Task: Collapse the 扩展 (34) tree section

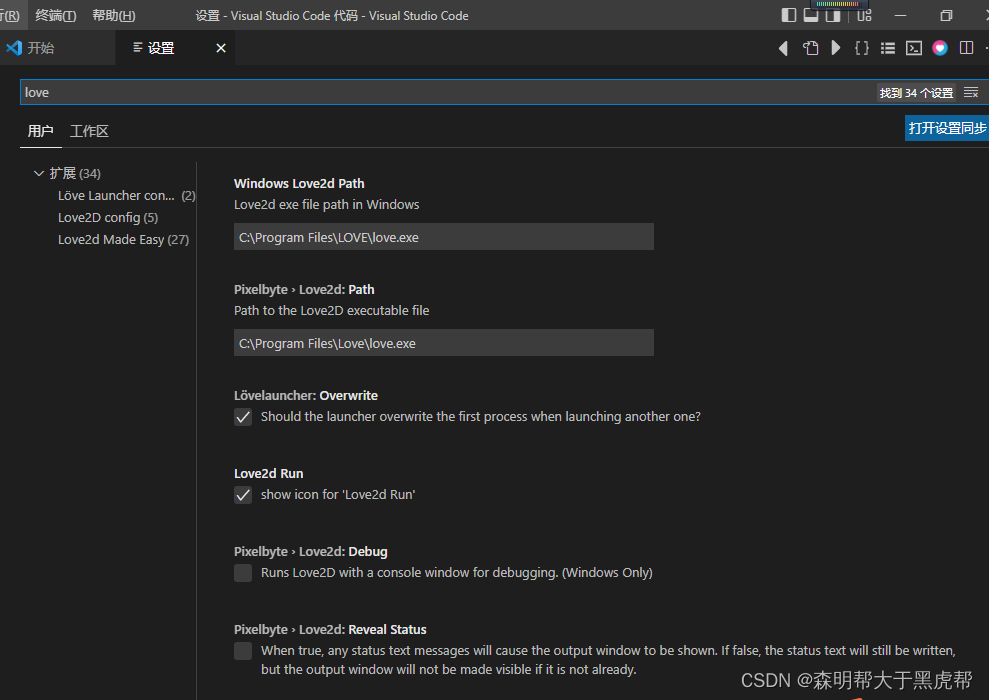Action: coord(39,173)
